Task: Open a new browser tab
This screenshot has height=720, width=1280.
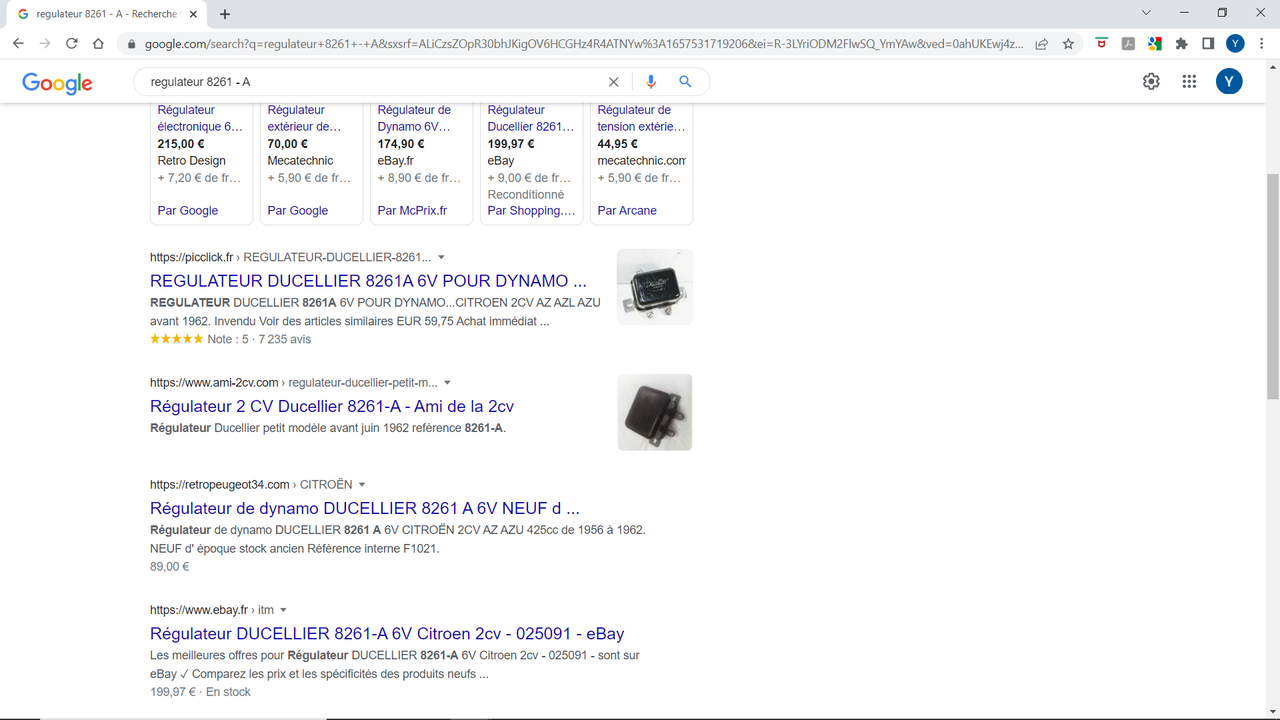Action: click(225, 14)
